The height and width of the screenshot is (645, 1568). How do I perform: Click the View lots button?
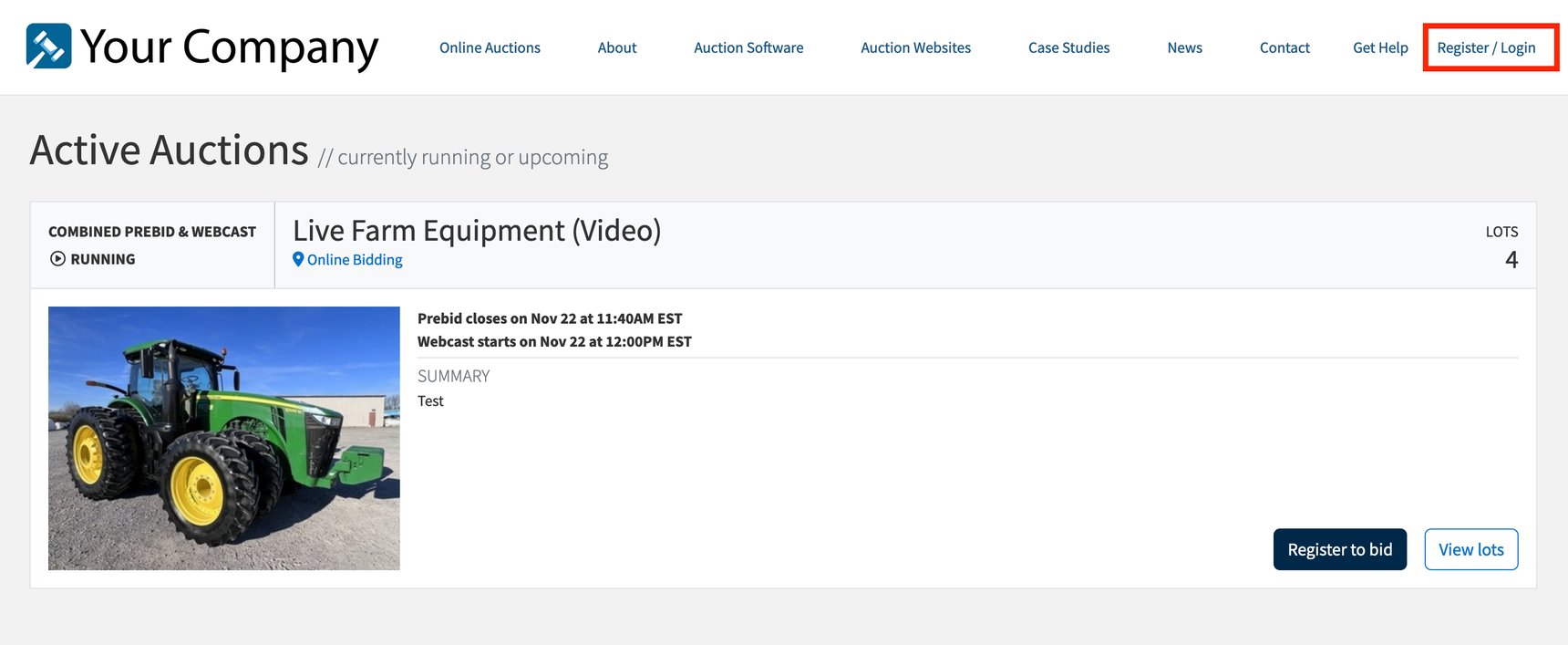pyautogui.click(x=1471, y=549)
